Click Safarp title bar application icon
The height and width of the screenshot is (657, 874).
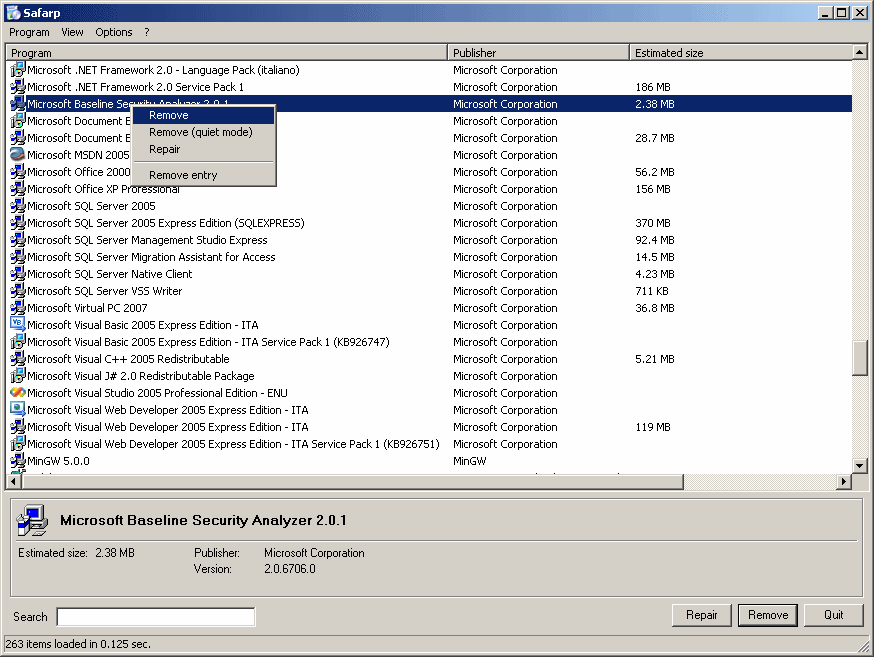coord(13,12)
